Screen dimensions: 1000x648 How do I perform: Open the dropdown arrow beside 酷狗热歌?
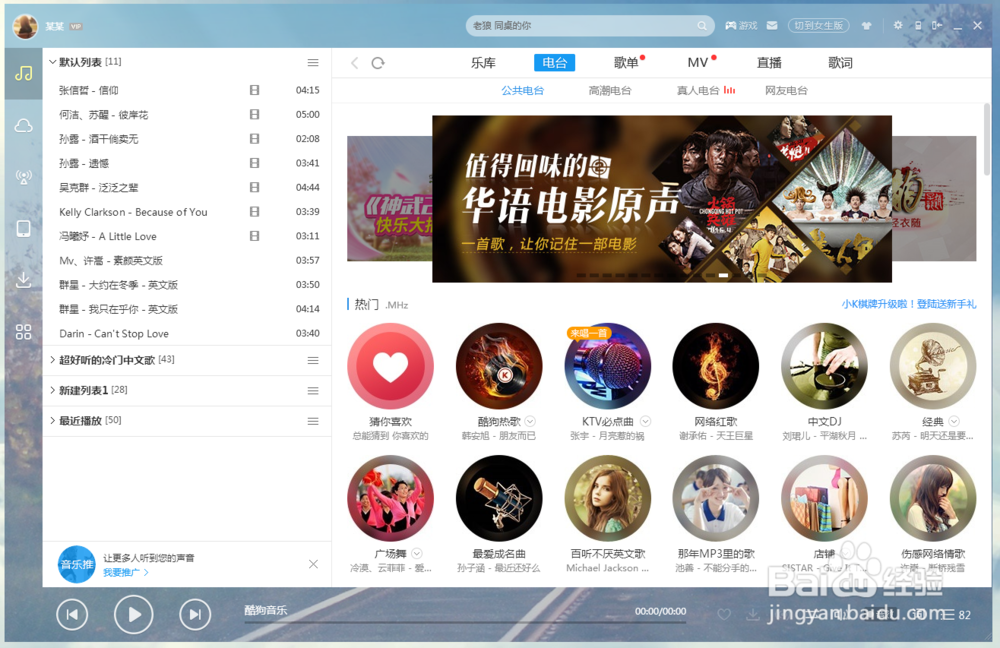point(530,421)
